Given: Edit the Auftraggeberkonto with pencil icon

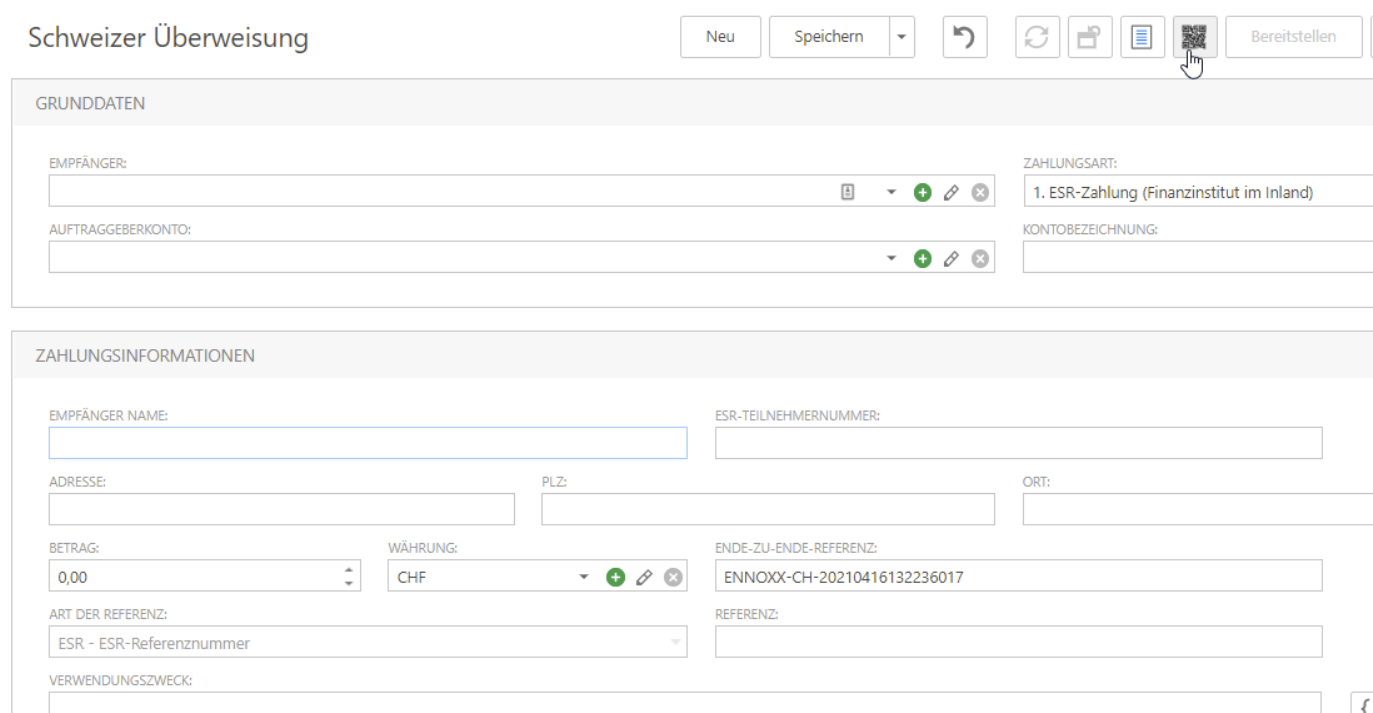Looking at the screenshot, I should [951, 258].
